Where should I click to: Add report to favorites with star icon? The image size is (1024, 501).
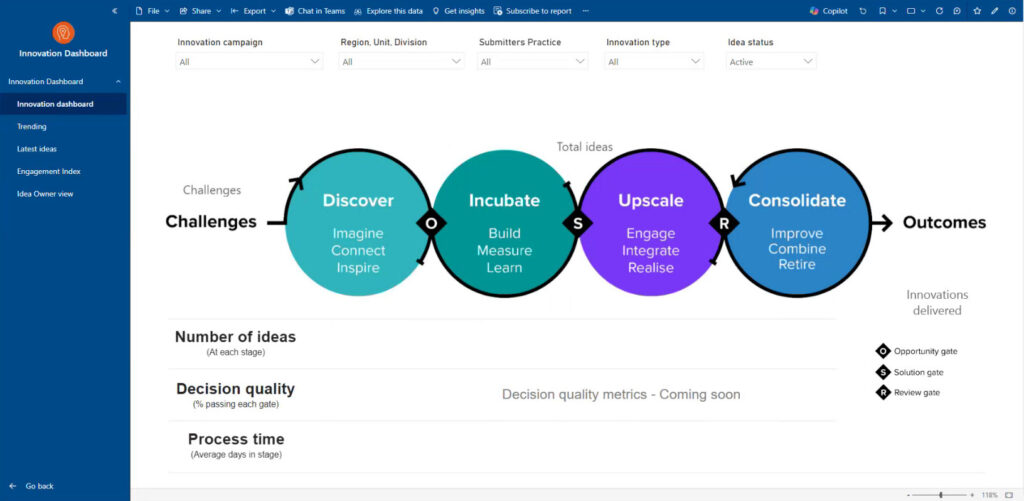point(977,11)
